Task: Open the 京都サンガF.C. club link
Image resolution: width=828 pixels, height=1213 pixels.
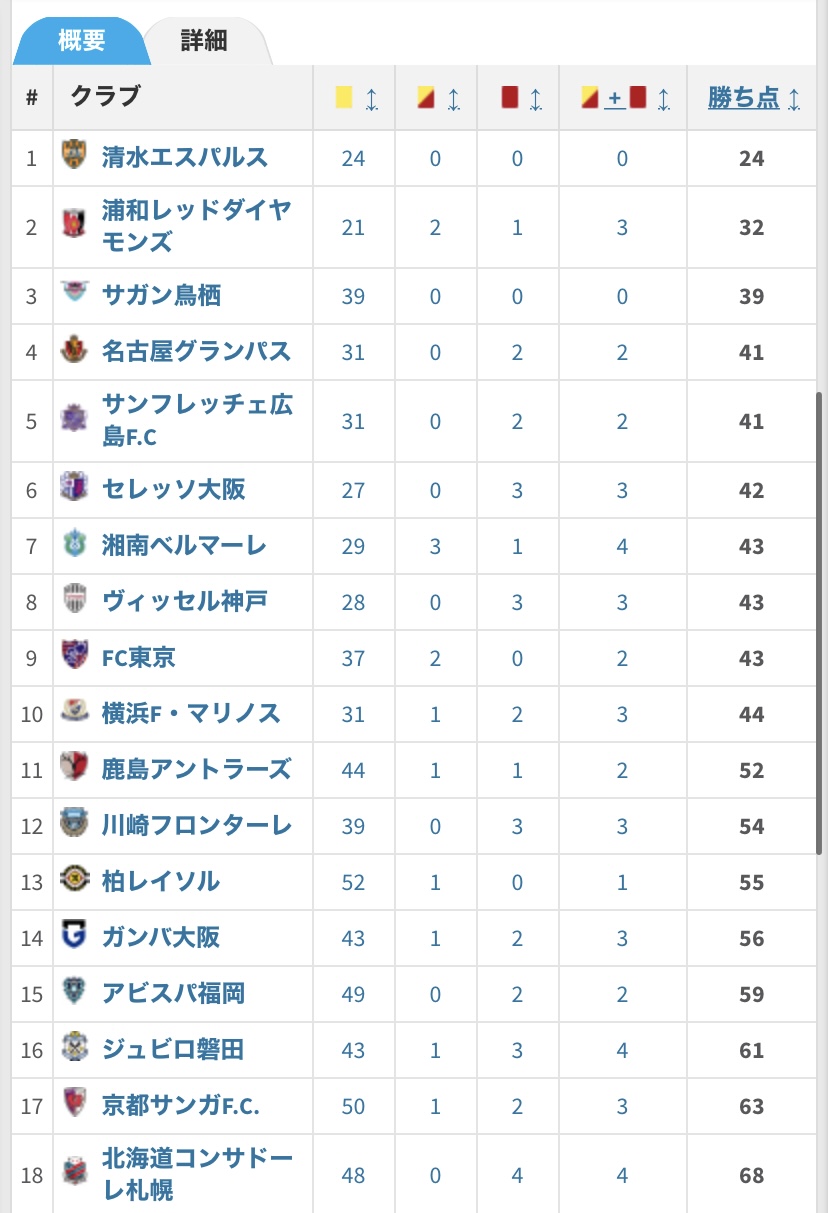Action: (181, 1105)
